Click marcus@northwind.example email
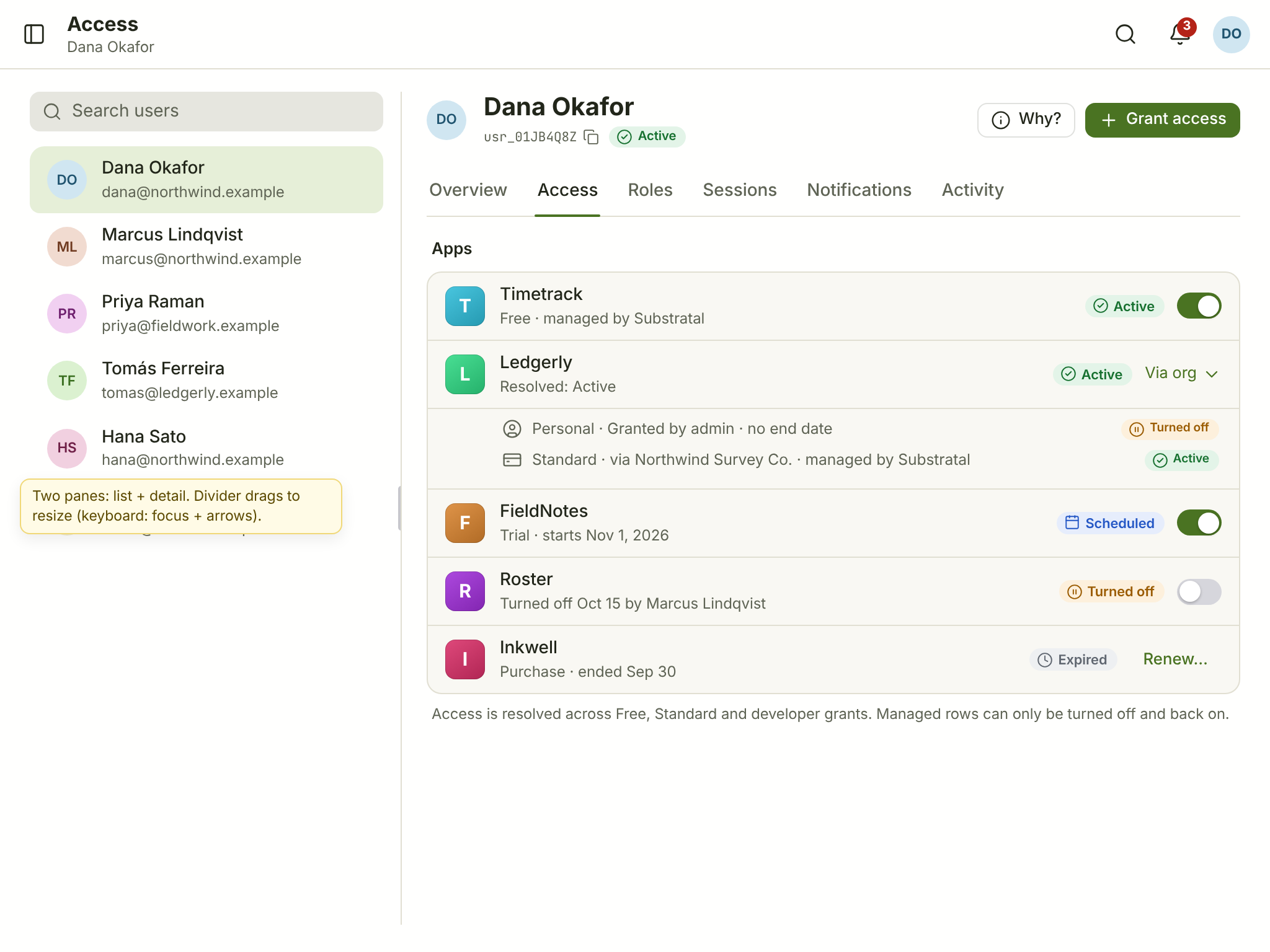Image resolution: width=1270 pixels, height=952 pixels. coord(202,259)
